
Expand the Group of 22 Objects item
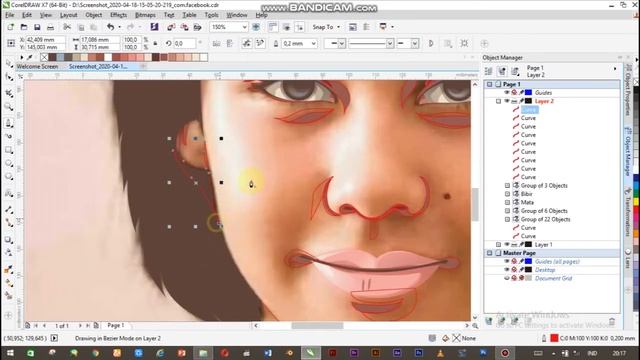click(507, 219)
